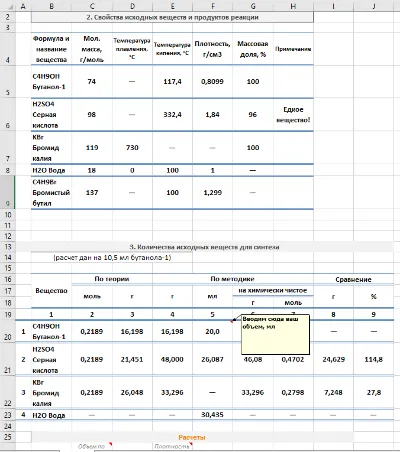Click the 'Сравнение' header
The height and width of the screenshot is (452, 400).
pyautogui.click(x=353, y=279)
